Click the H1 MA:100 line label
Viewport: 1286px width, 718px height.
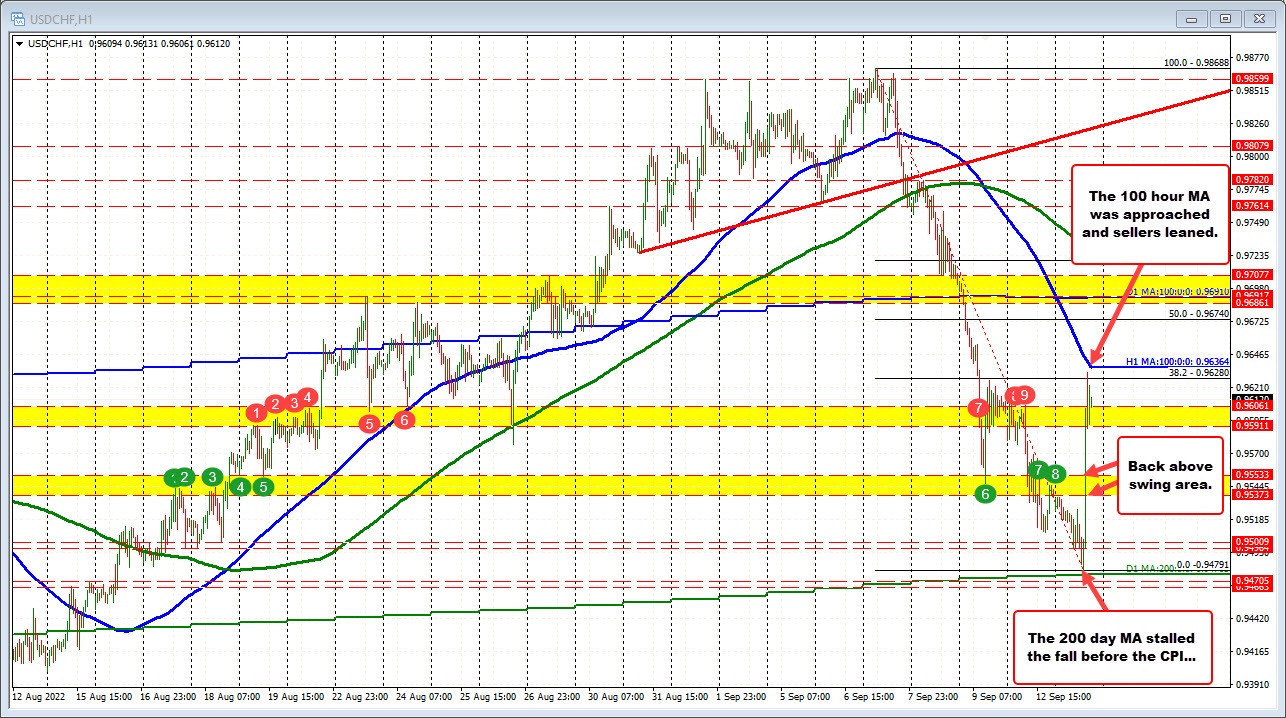point(1177,362)
